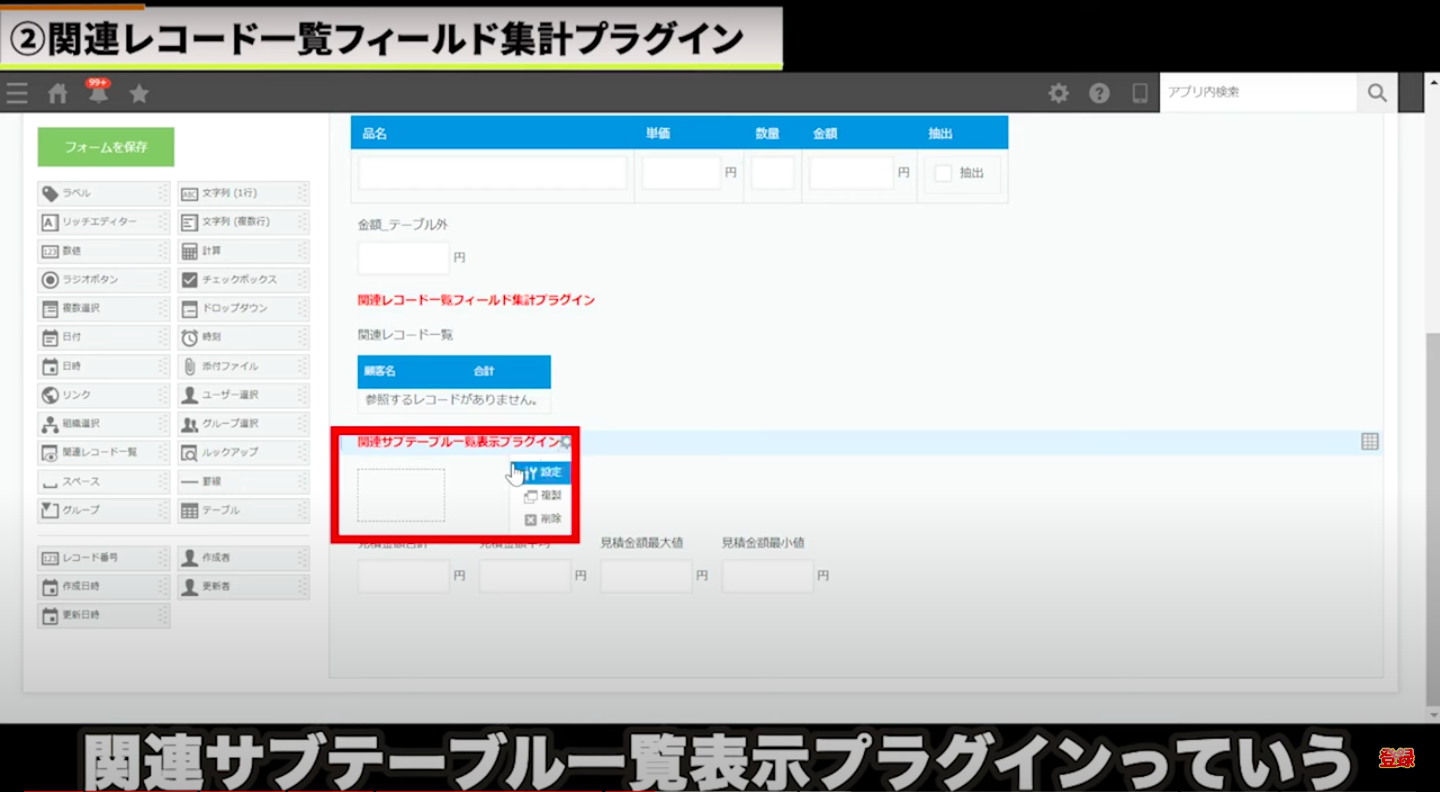Select the 更新者 field item
Viewport: 1440px width, 792px height.
click(243, 586)
